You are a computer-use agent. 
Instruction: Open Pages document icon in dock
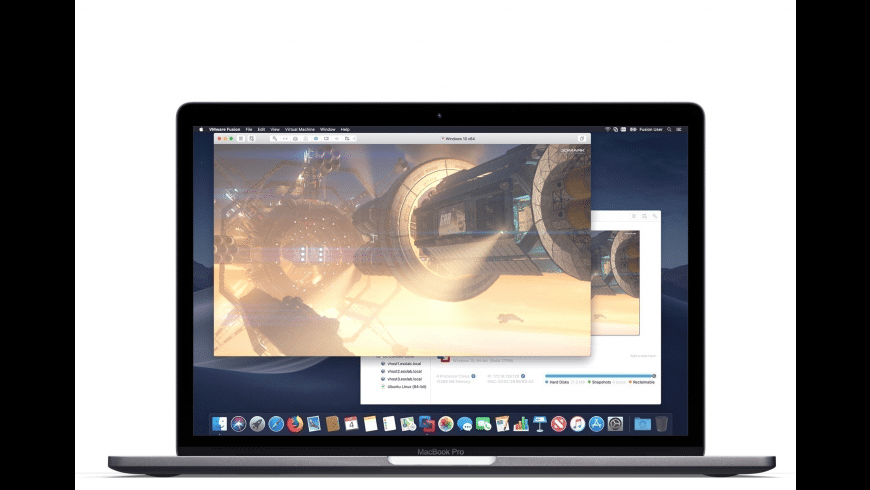[503, 424]
